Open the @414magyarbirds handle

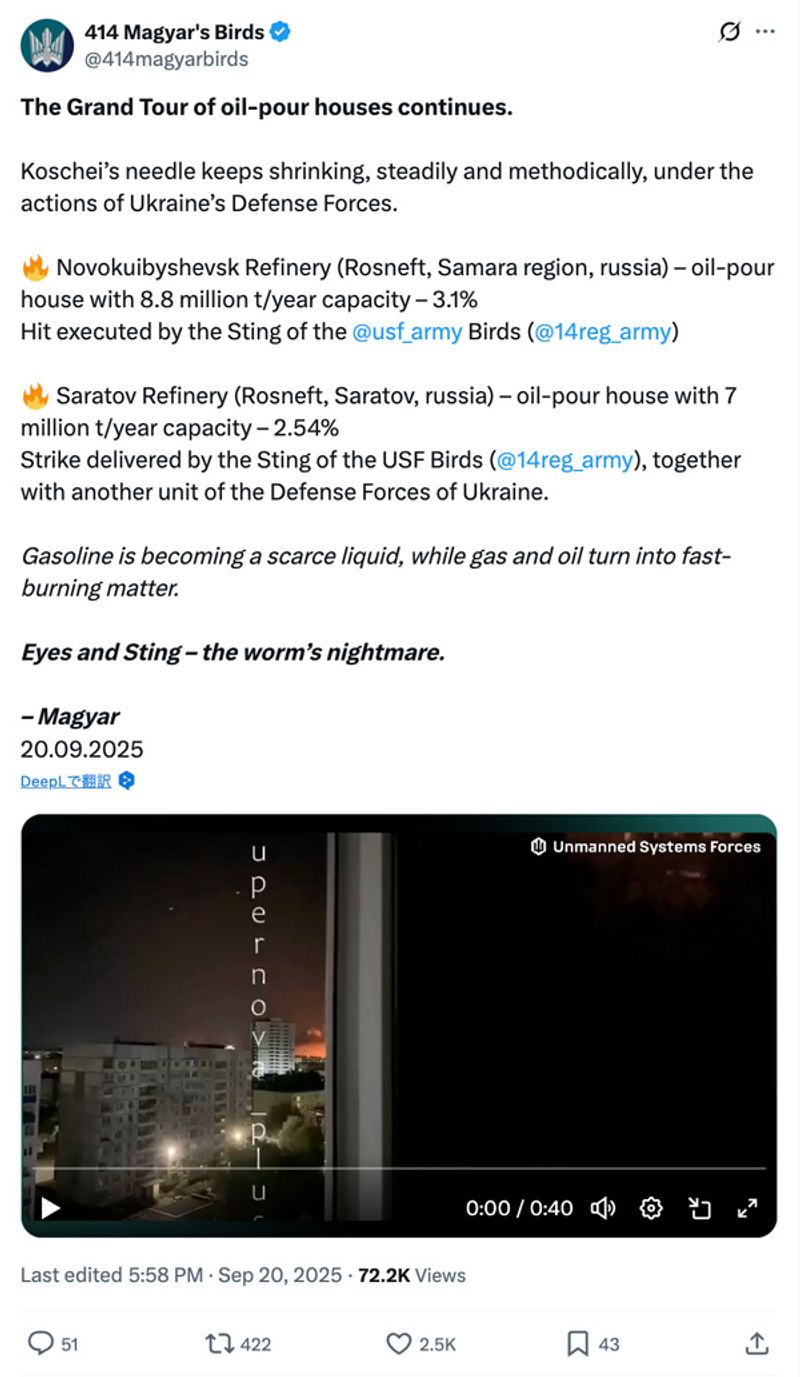166,59
